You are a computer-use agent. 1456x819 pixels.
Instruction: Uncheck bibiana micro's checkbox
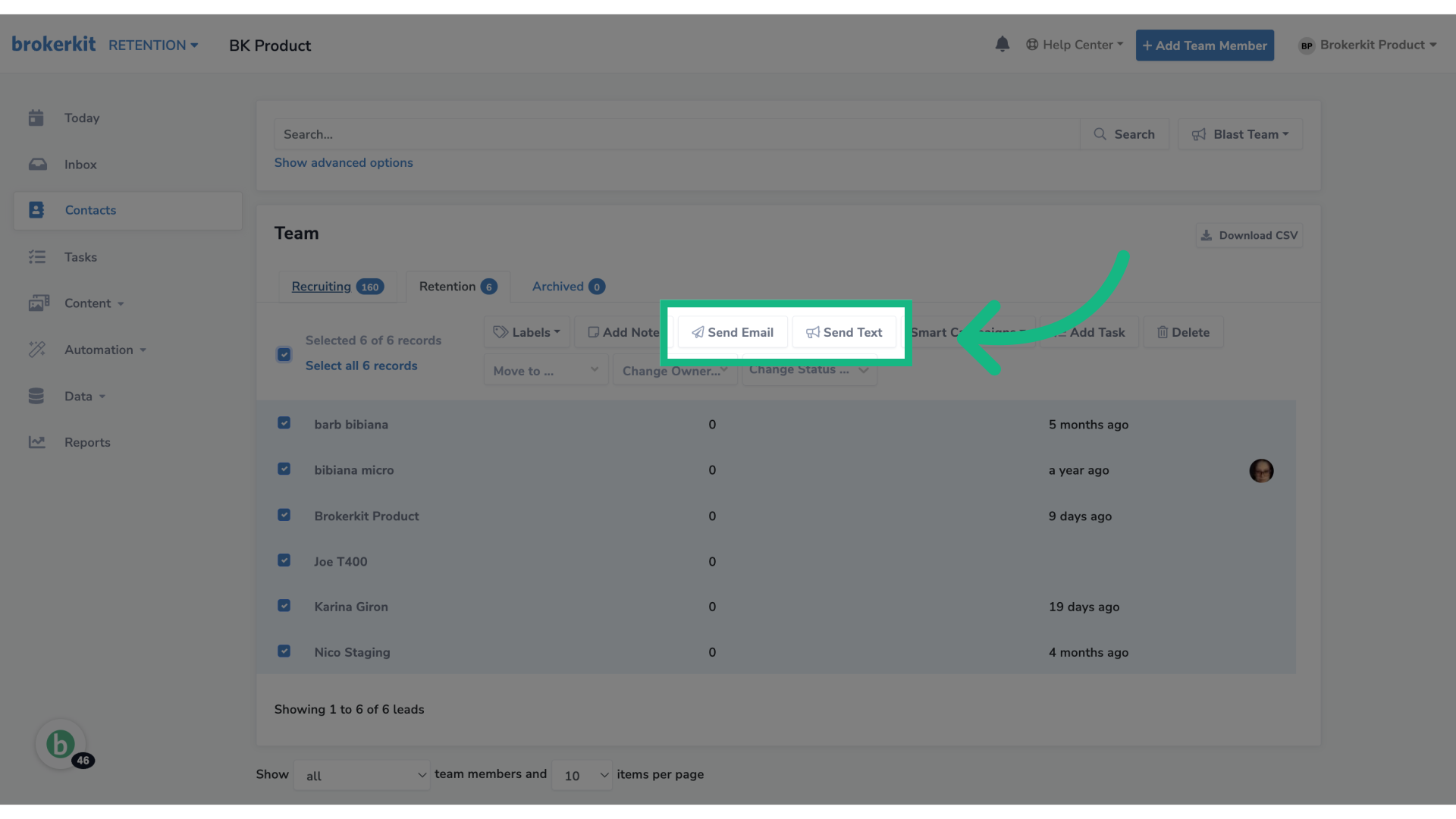284,469
